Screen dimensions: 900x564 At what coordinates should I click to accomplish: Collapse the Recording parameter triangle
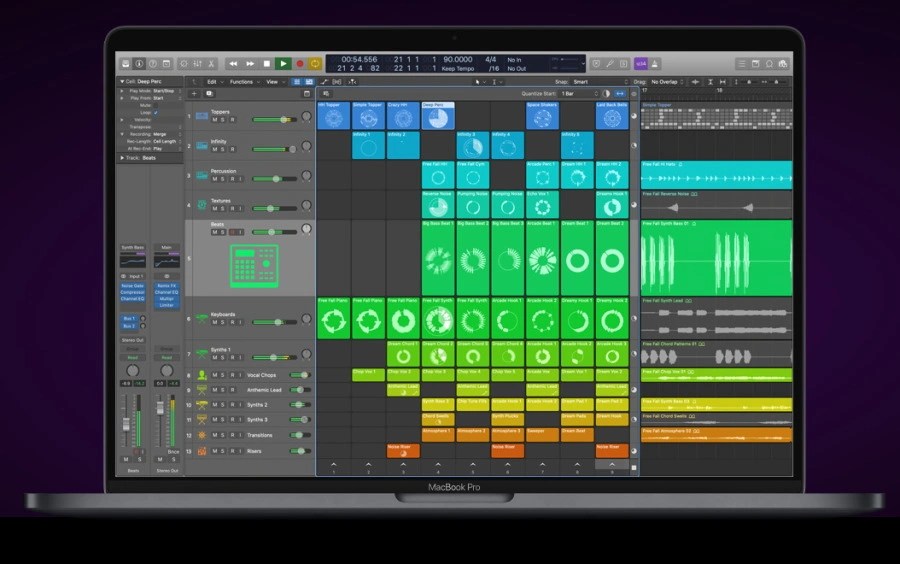(x=122, y=134)
